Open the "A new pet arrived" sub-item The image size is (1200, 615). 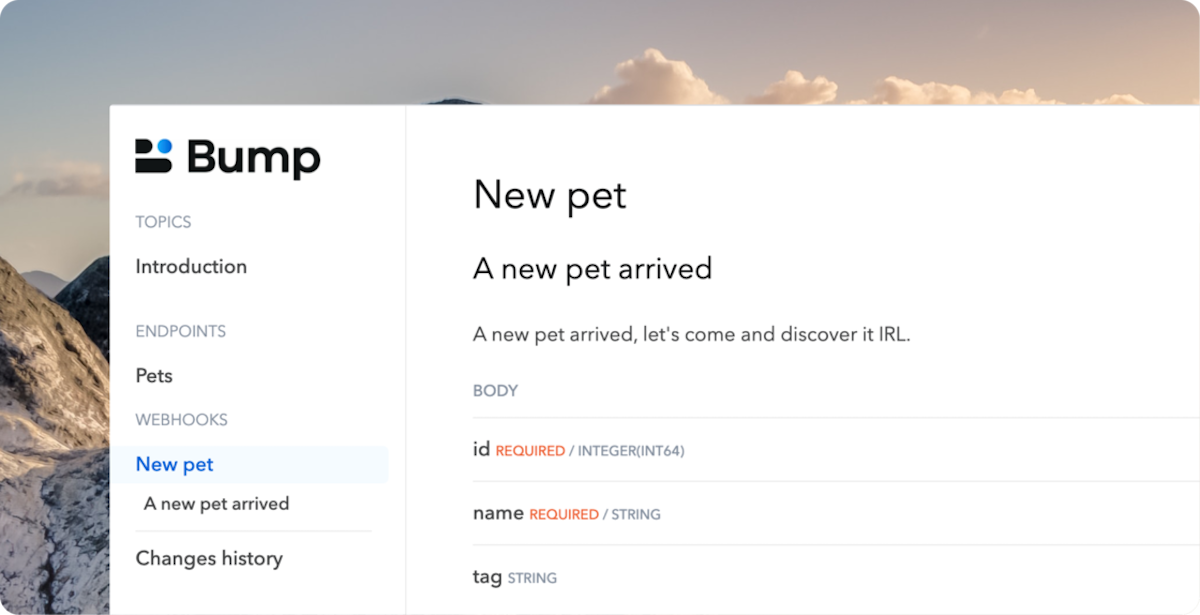[x=216, y=503]
